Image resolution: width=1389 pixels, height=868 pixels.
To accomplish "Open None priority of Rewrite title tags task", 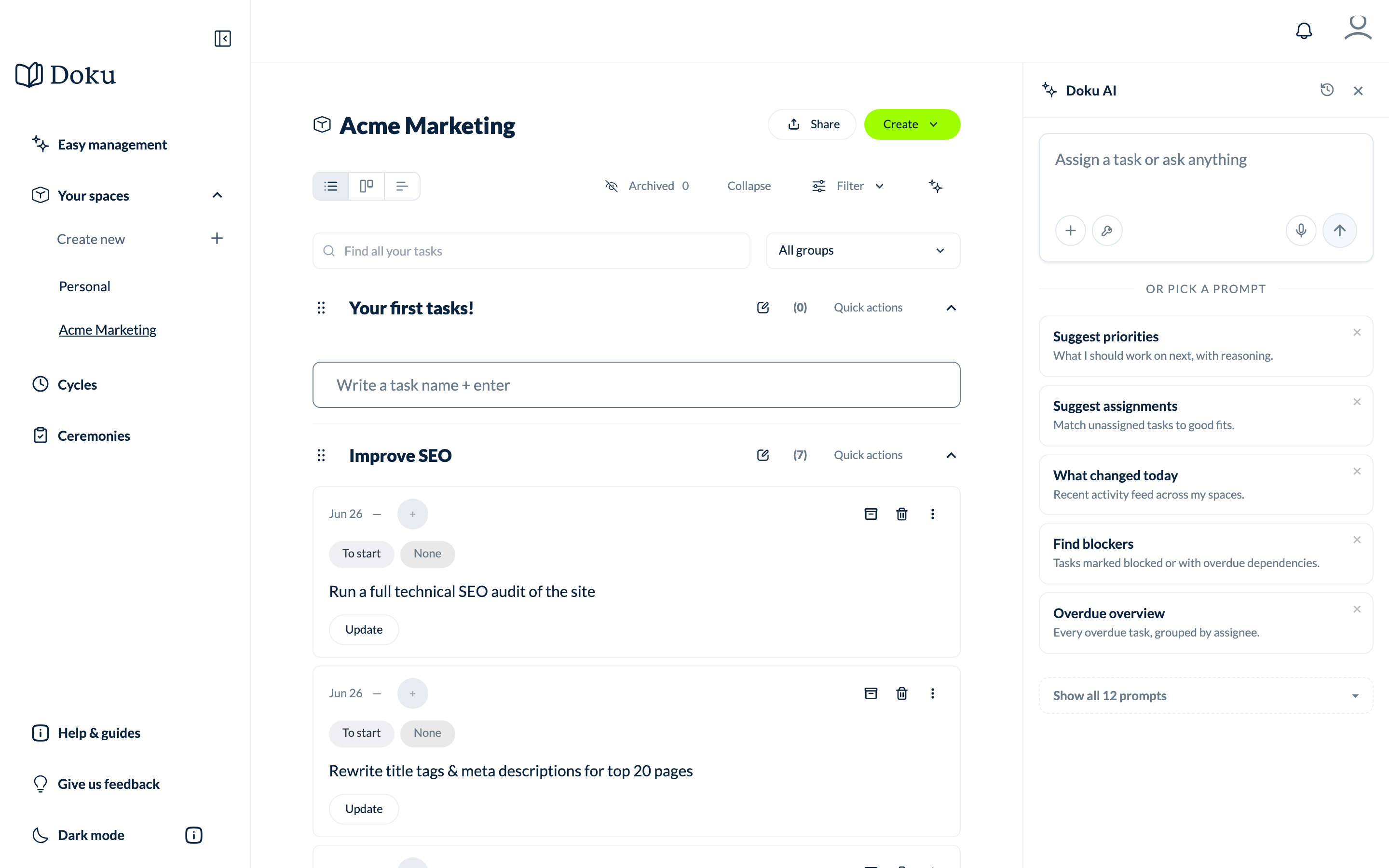I will tap(428, 733).
